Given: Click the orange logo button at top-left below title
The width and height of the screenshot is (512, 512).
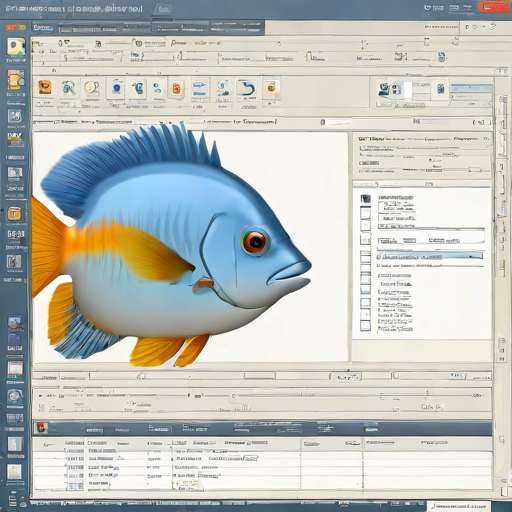Looking at the screenshot, I should point(15,28).
